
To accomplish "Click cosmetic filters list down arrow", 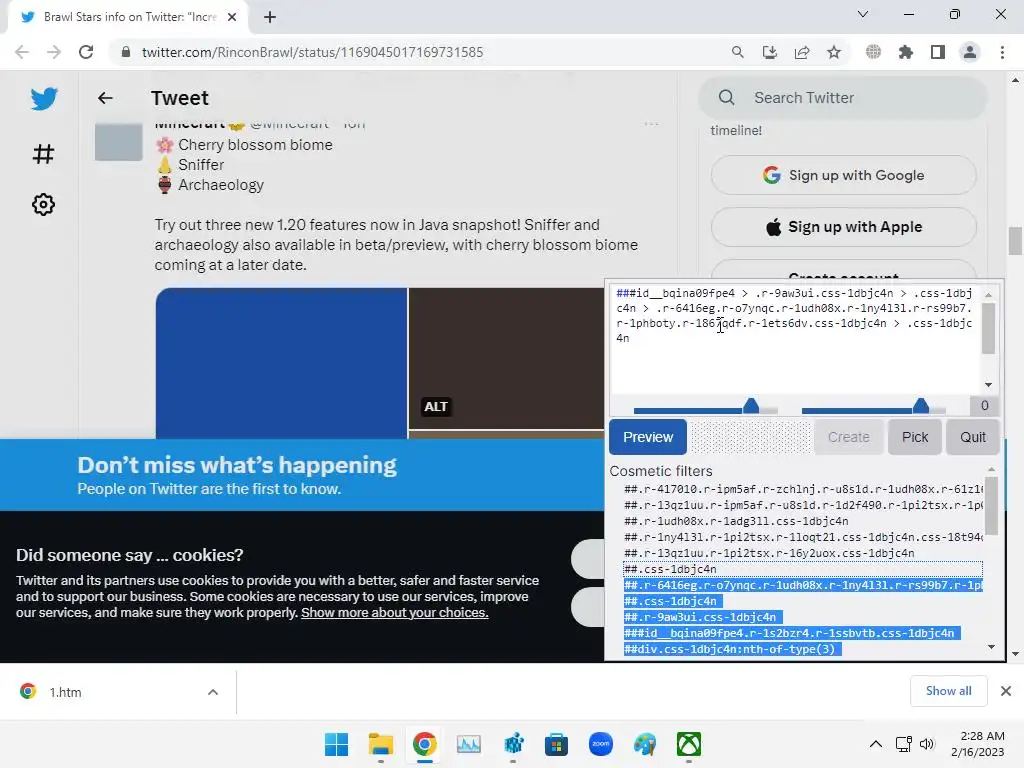I will pyautogui.click(x=991, y=647).
